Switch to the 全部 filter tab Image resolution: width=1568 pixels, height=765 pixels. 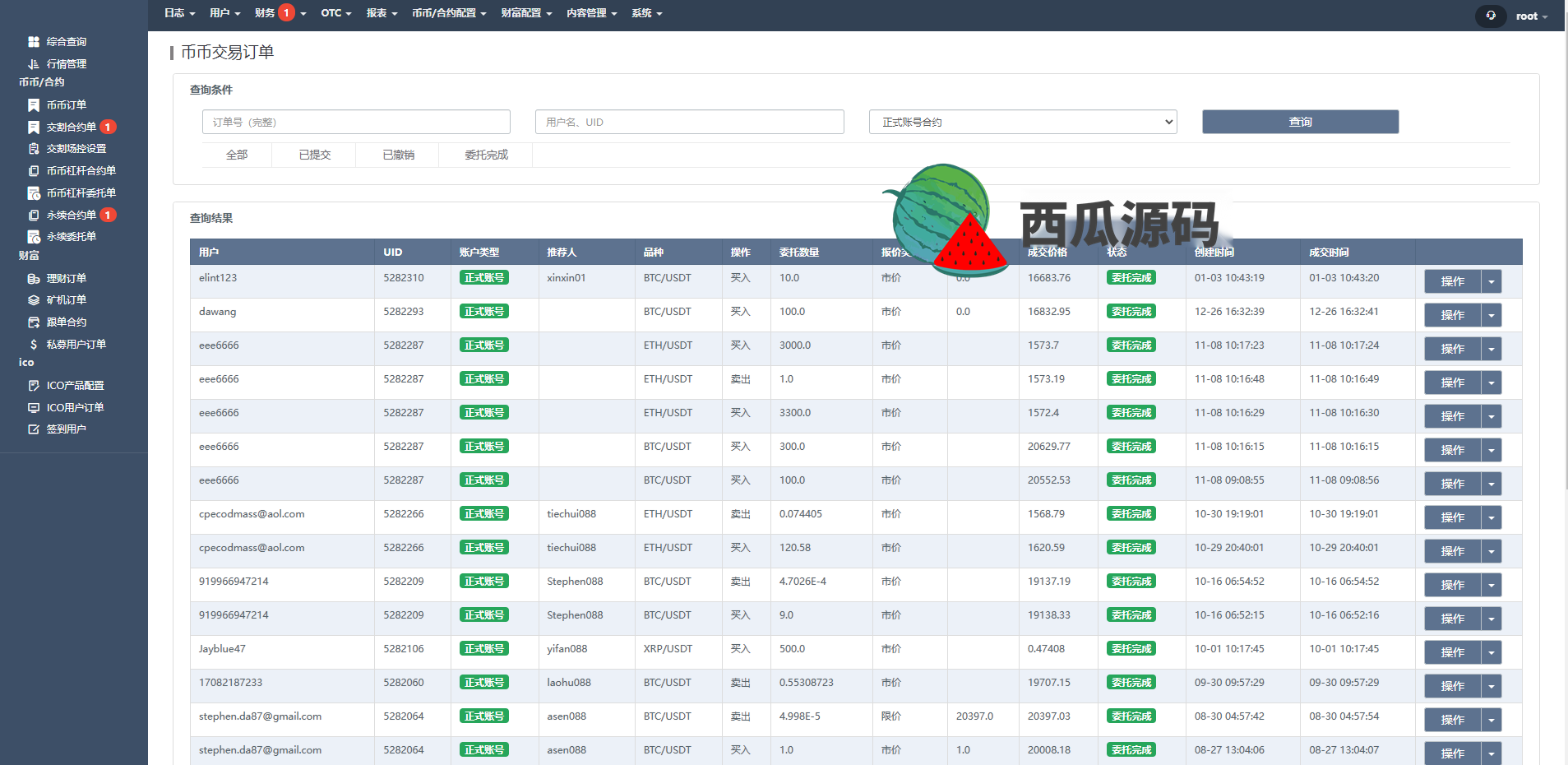coord(237,155)
